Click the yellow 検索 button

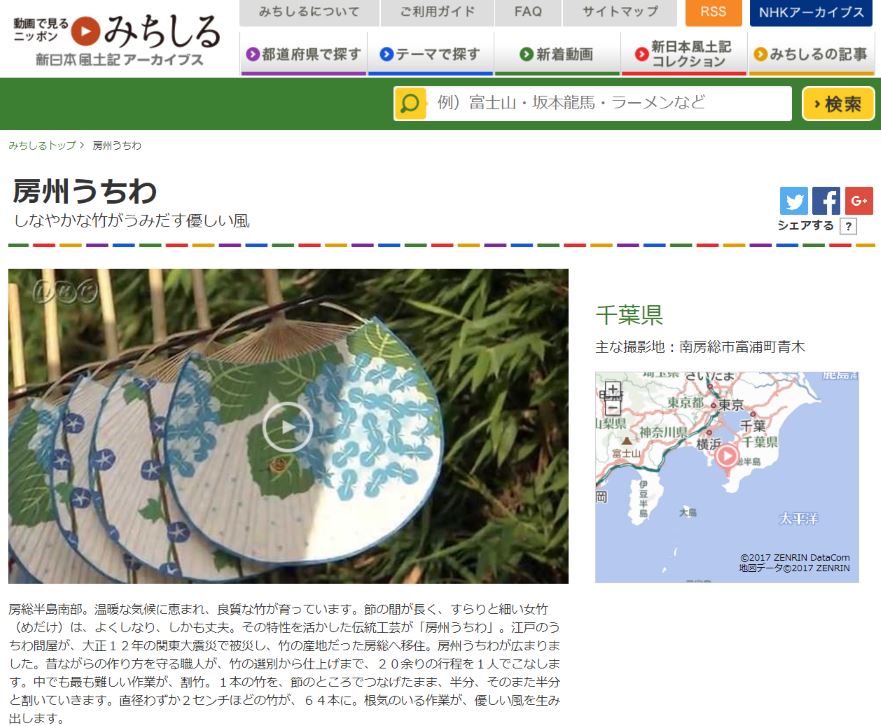point(838,104)
